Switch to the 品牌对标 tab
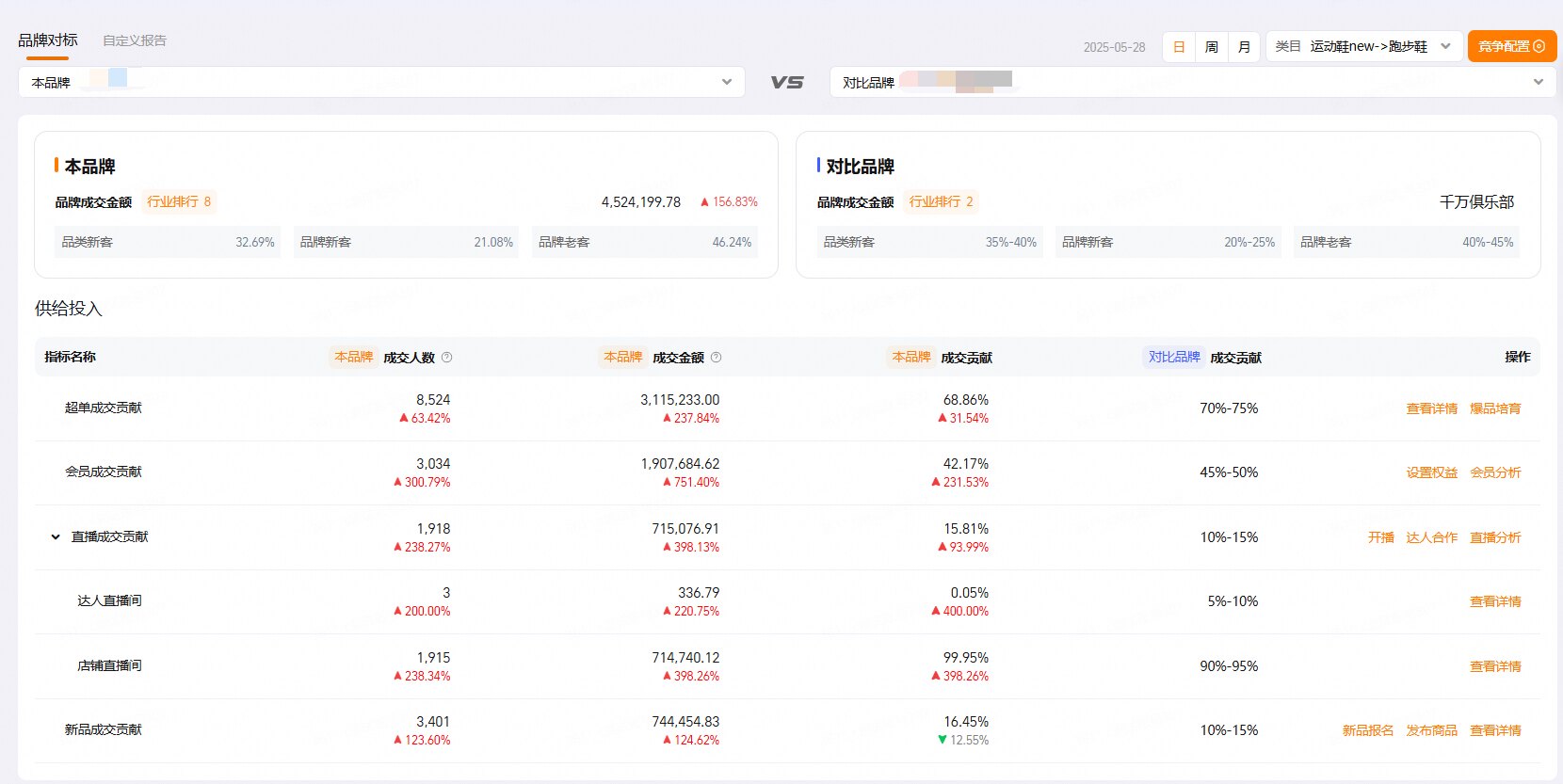Image resolution: width=1563 pixels, height=784 pixels. click(48, 40)
